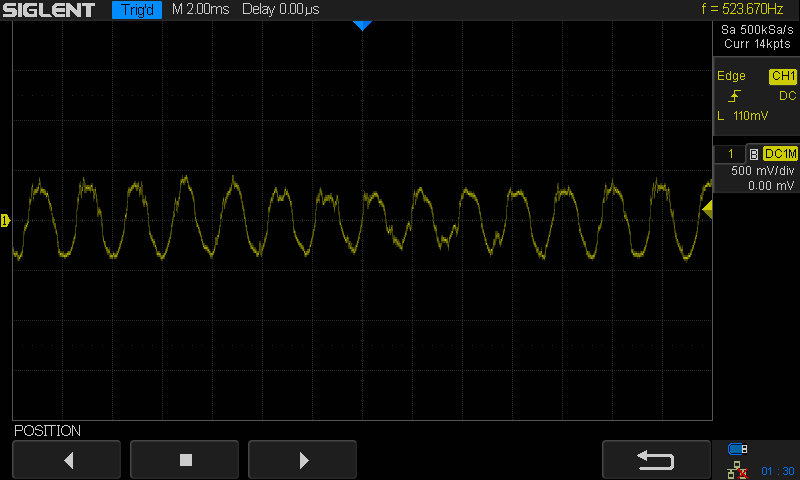Select the channel 1 ground marker at left edge
800x480 pixels.
5,220
